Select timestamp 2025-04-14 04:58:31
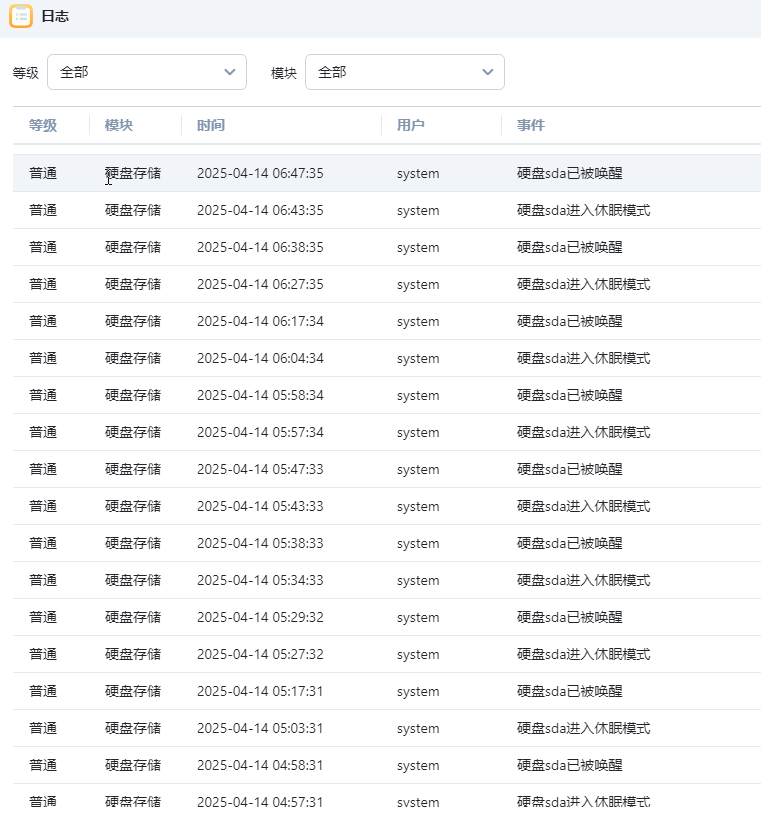761x813 pixels. click(260, 765)
